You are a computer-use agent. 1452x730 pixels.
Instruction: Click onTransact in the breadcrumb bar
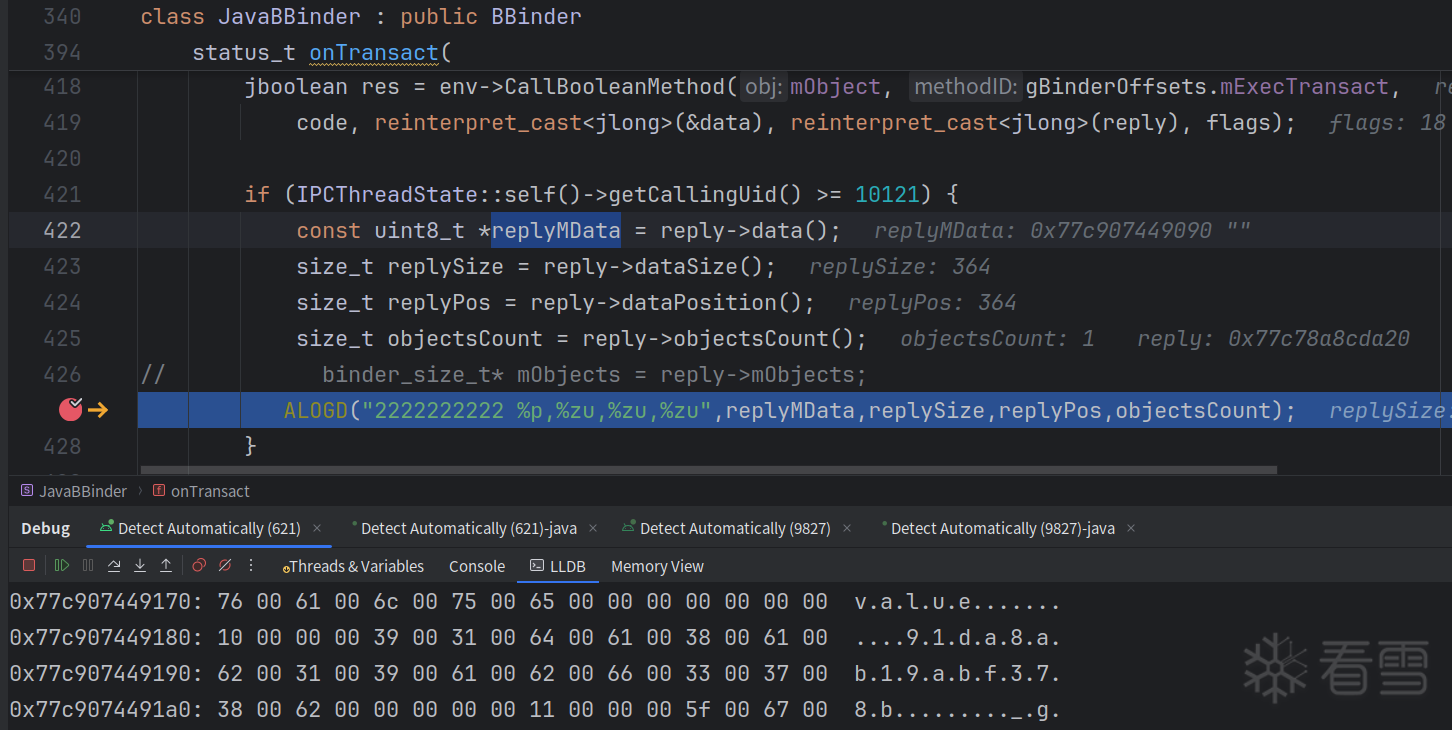click(210, 491)
